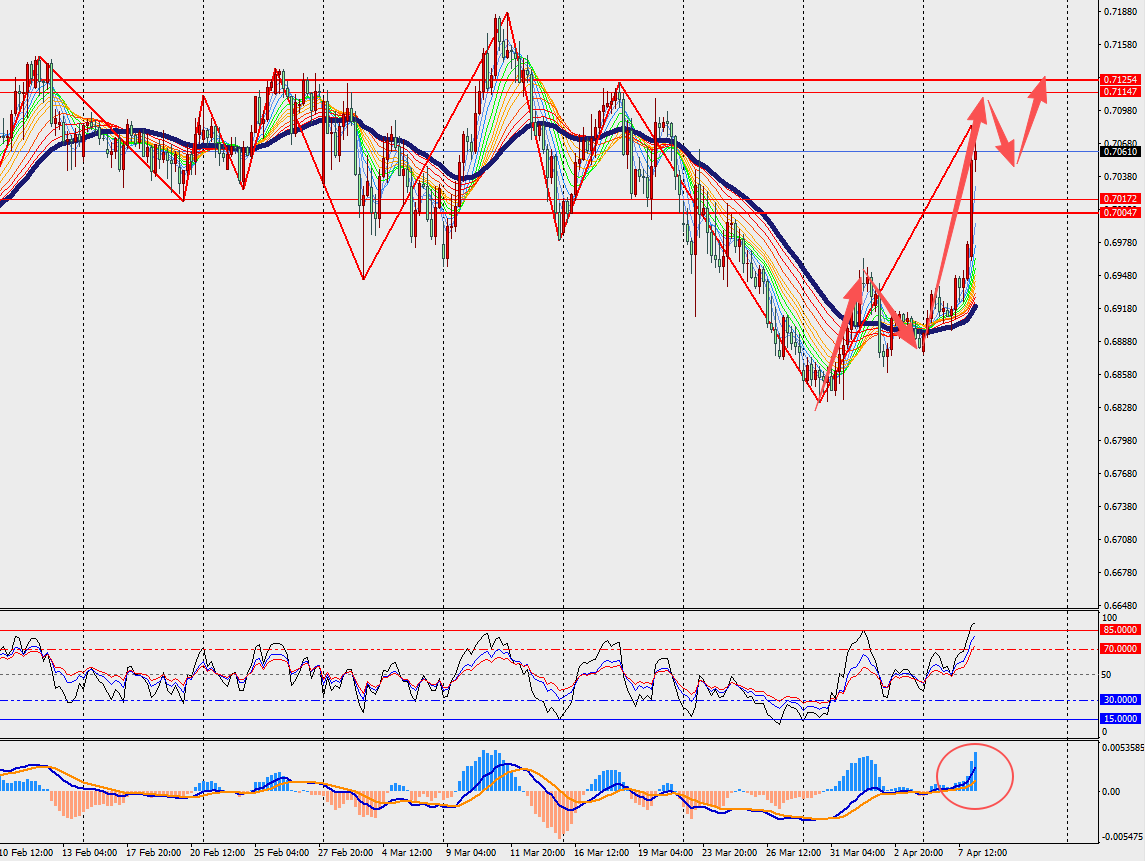Click the 0.70047 red price label

coord(1120,213)
